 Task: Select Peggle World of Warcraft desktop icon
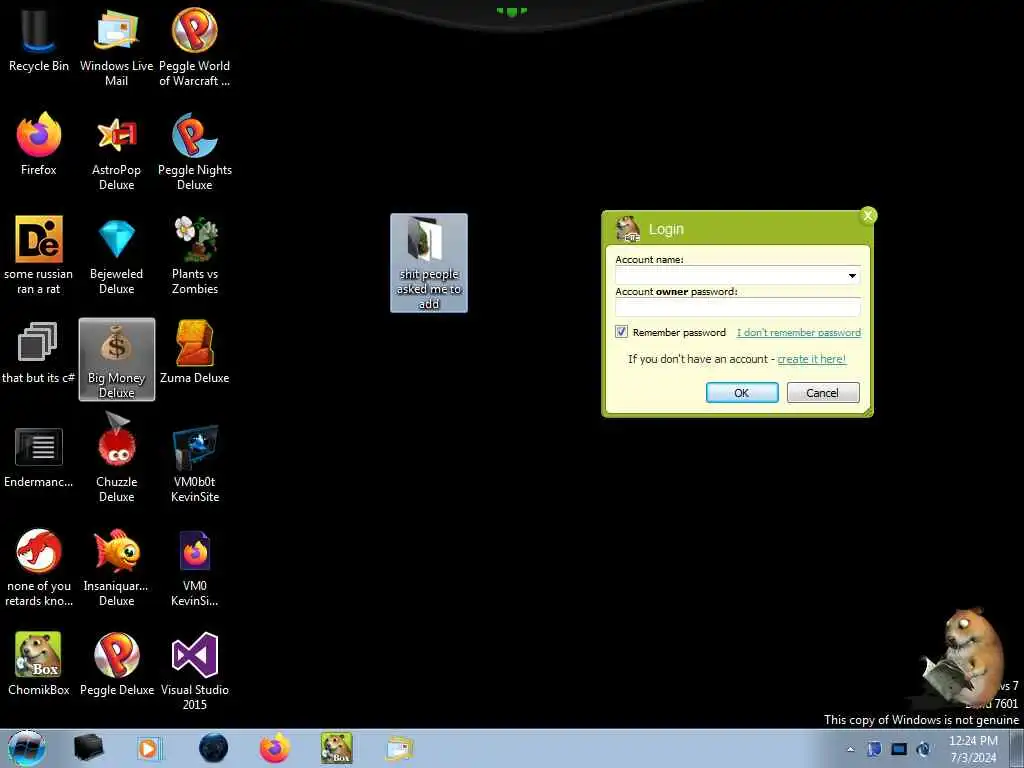pyautogui.click(x=195, y=48)
